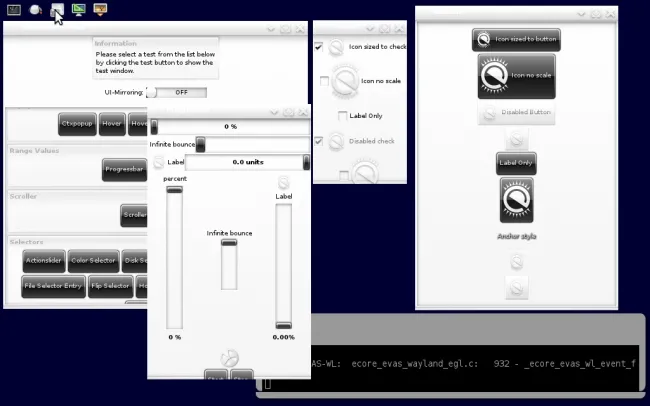This screenshot has width=650, height=406.
Task: Click the icon above the vertical 'Label' progressbar
Action: point(284,182)
